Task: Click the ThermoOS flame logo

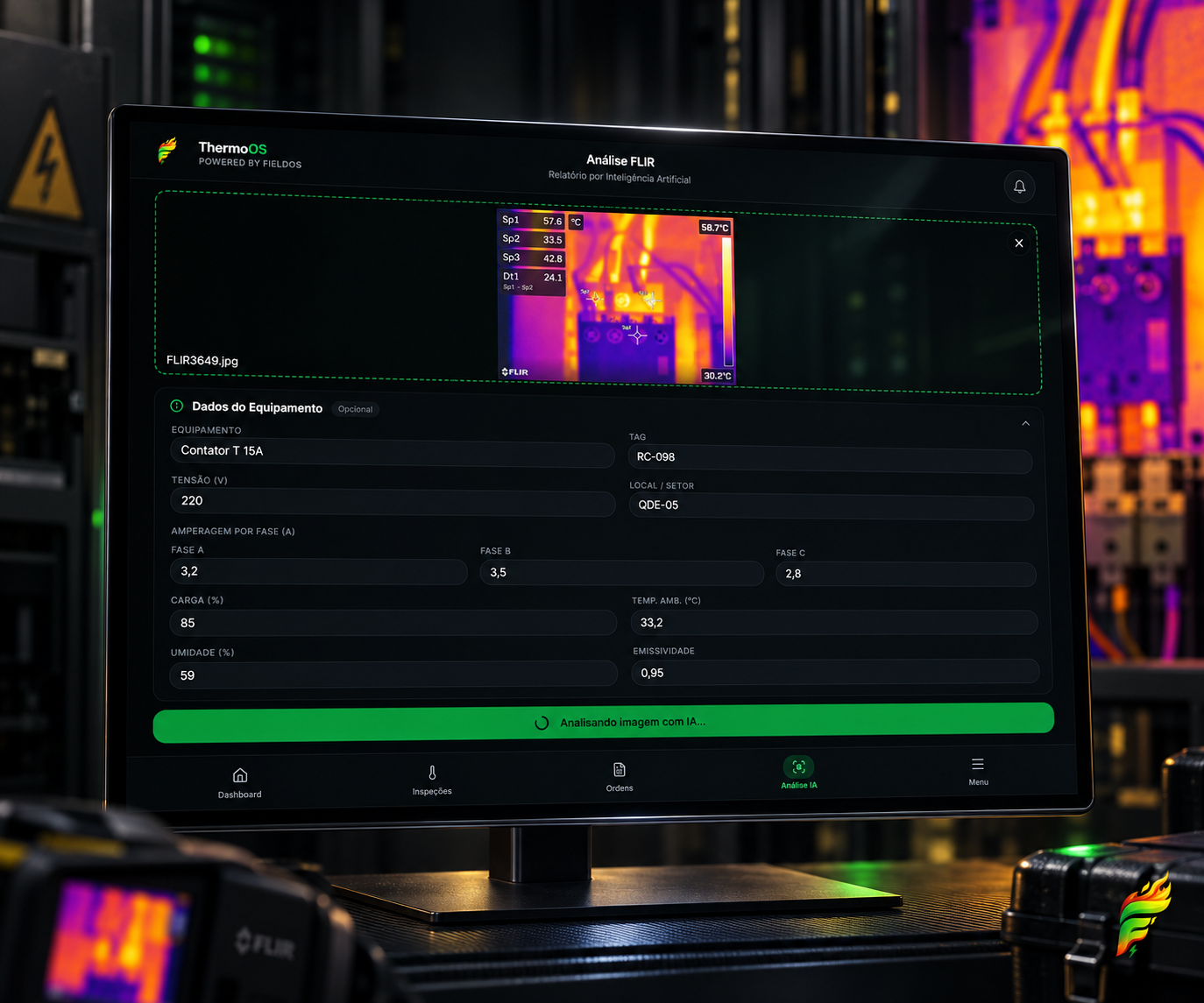Action: coord(167,151)
